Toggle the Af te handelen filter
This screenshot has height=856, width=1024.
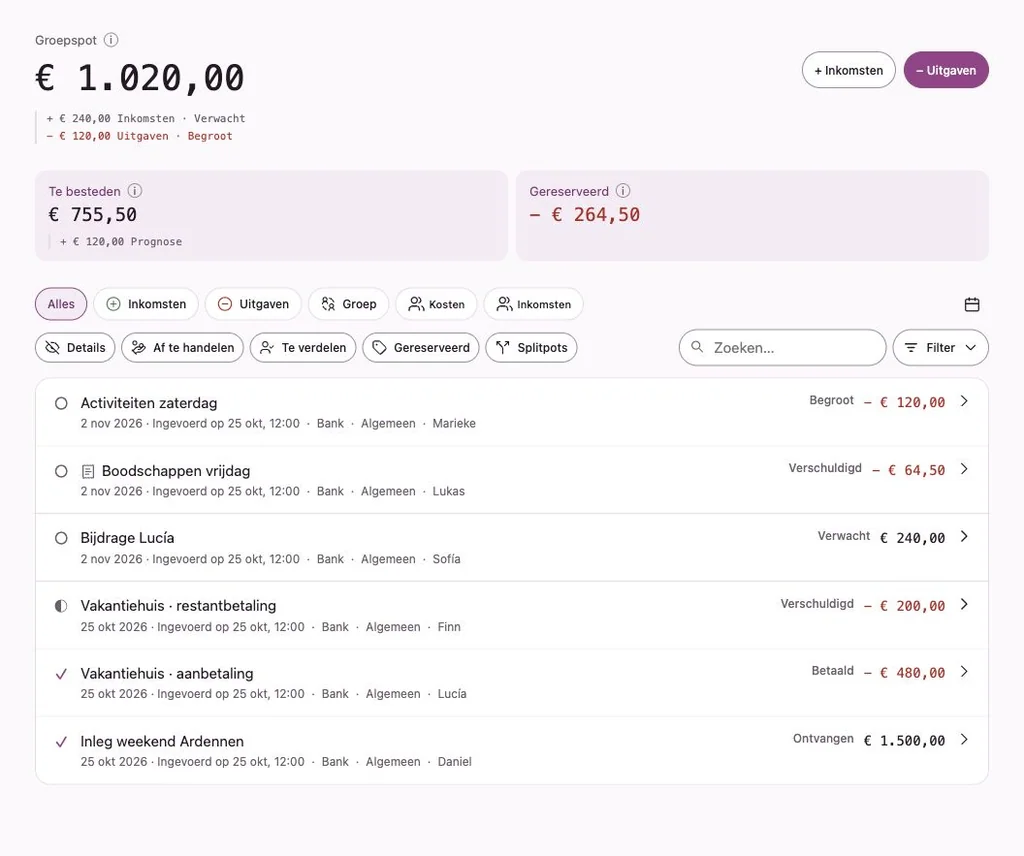(x=182, y=347)
